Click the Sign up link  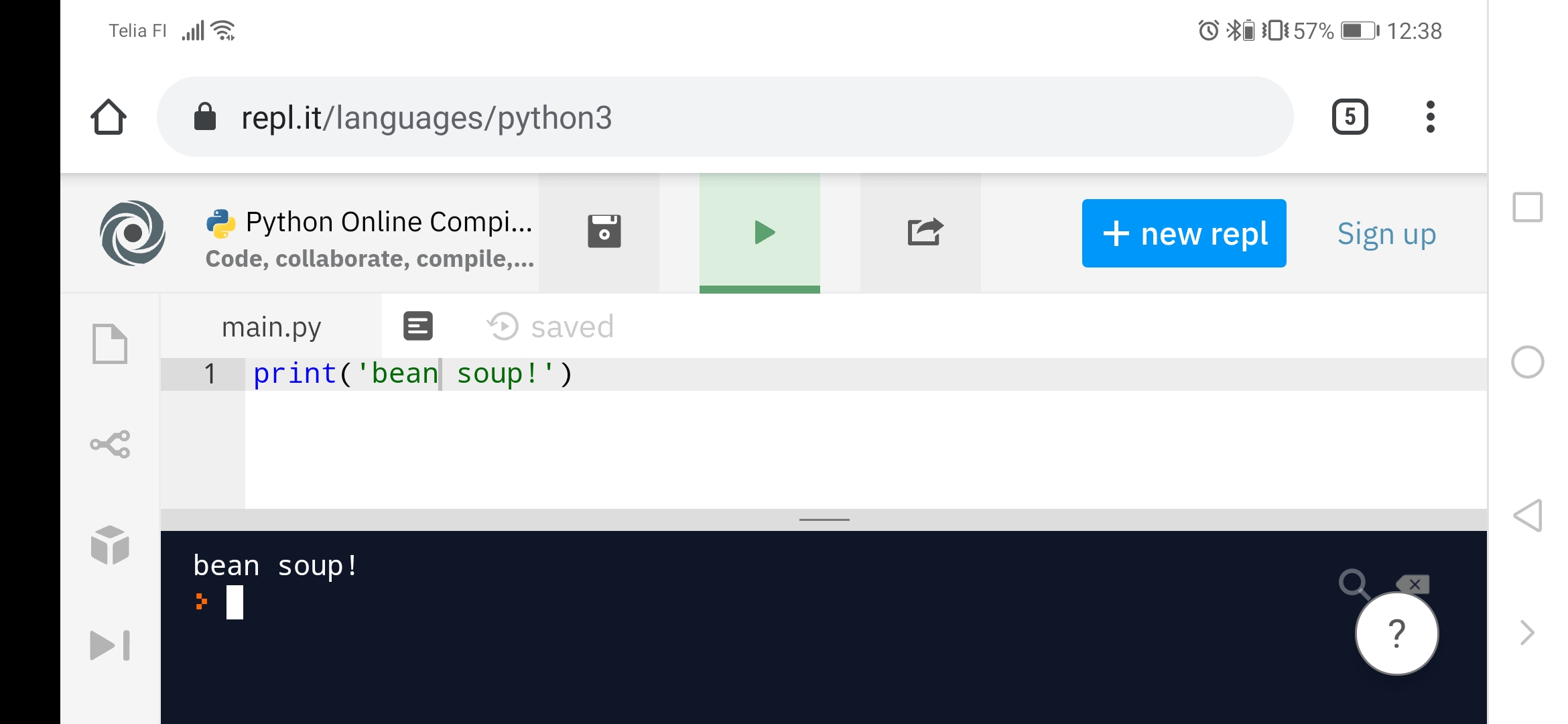coord(1386,234)
